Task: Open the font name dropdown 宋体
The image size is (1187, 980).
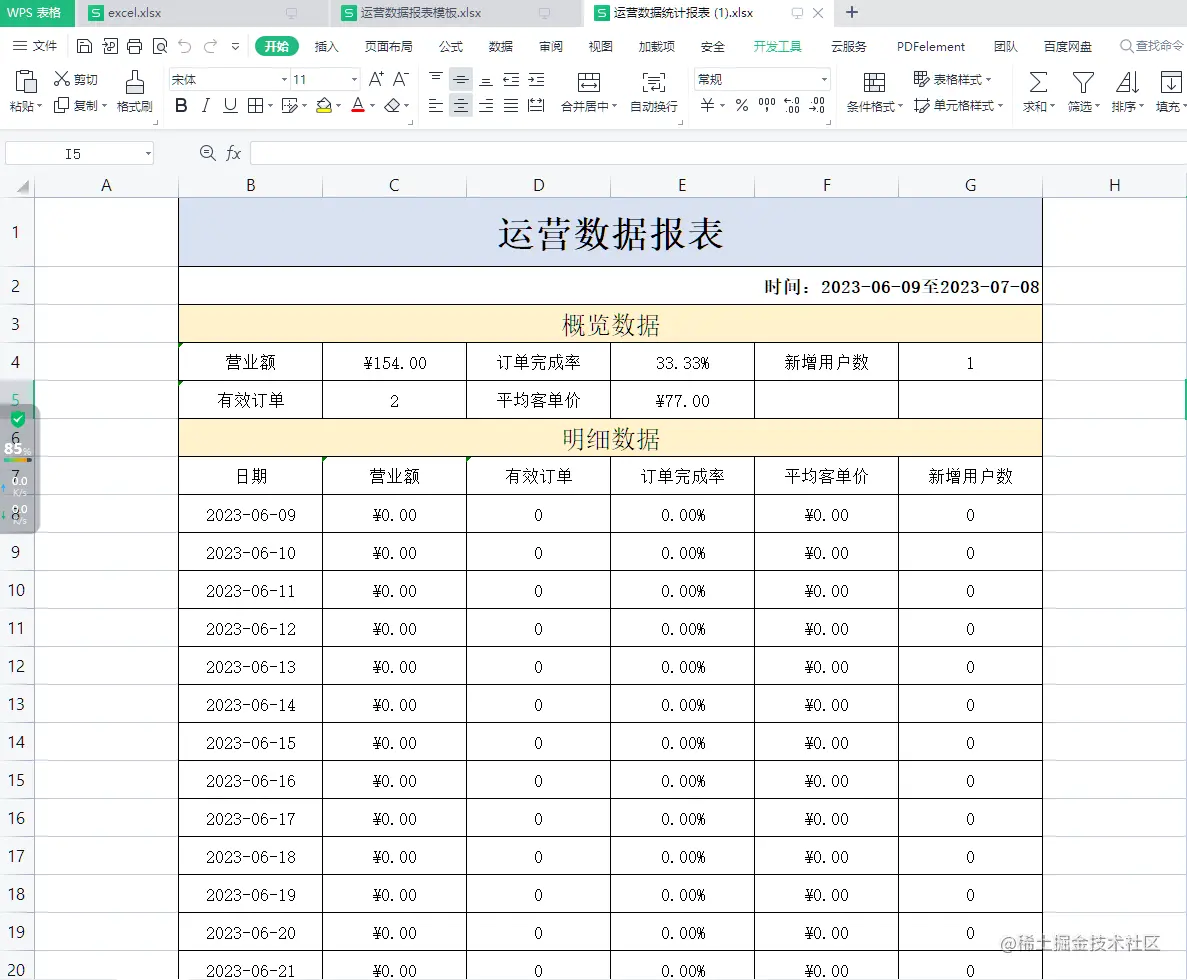Action: pyautogui.click(x=284, y=79)
